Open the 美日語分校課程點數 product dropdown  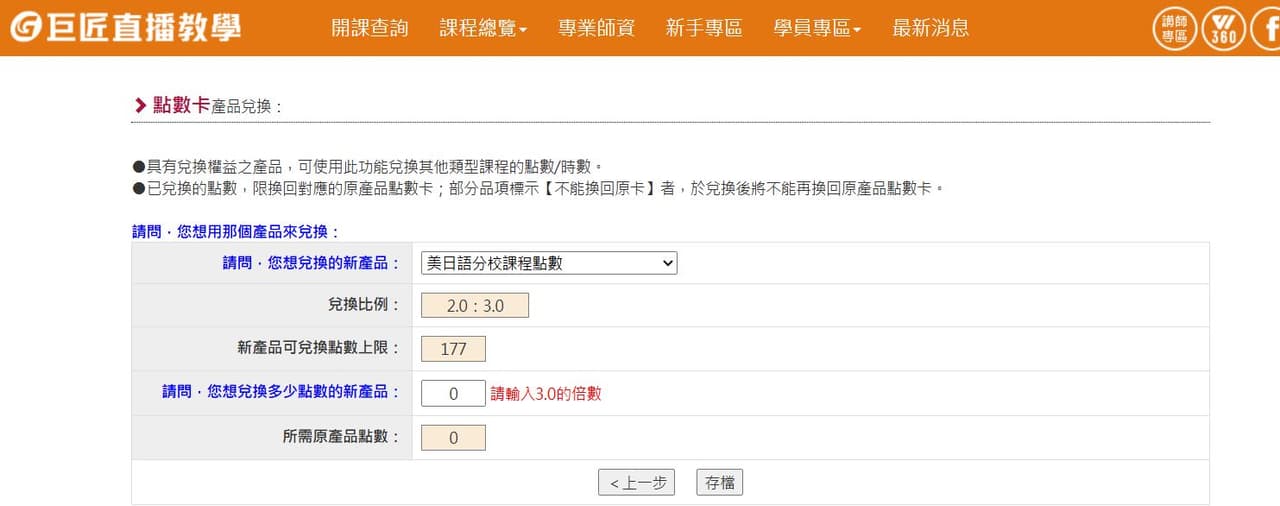[x=549, y=263]
